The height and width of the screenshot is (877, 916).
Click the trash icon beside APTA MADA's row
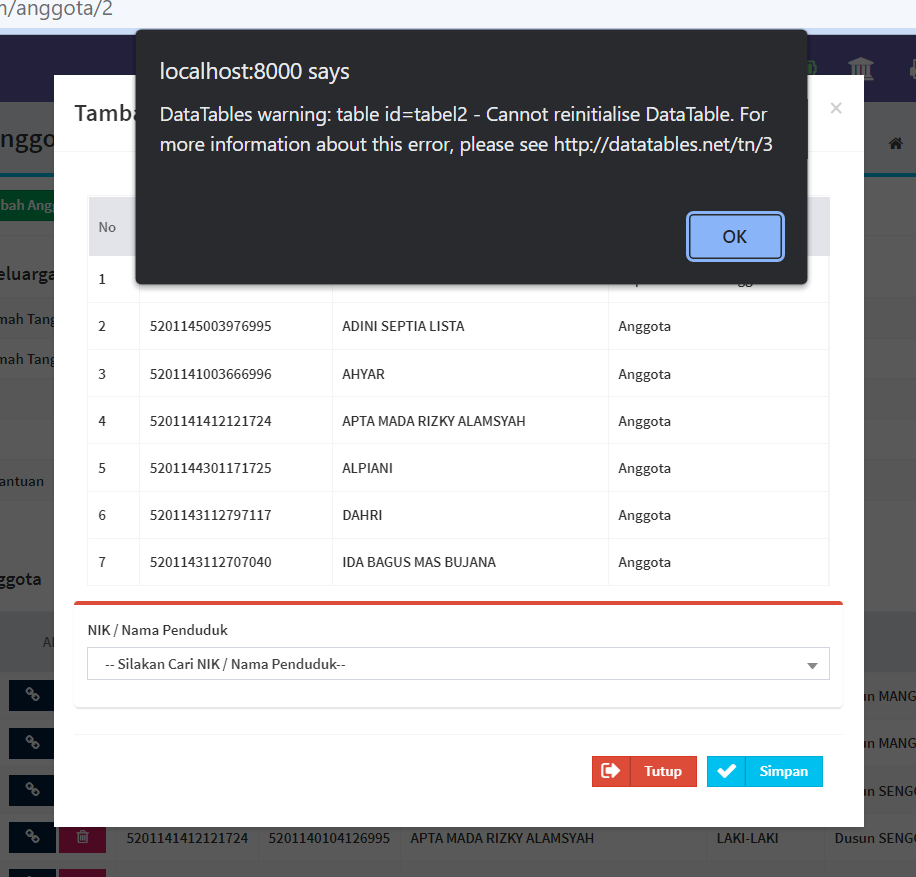[x=82, y=838]
